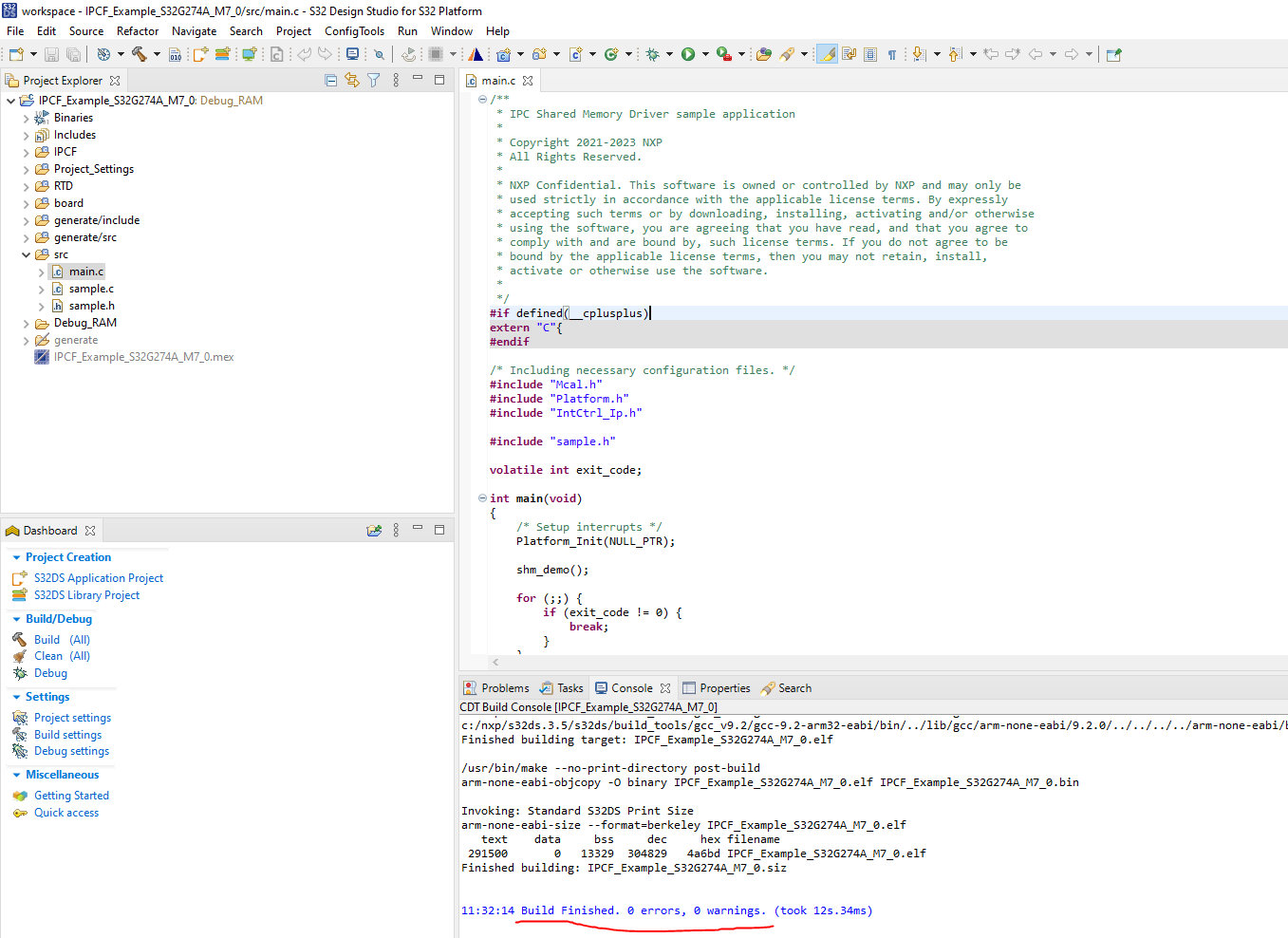Build the project using the hammer icon
Image resolution: width=1288 pixels, height=938 pixels.
click(140, 54)
